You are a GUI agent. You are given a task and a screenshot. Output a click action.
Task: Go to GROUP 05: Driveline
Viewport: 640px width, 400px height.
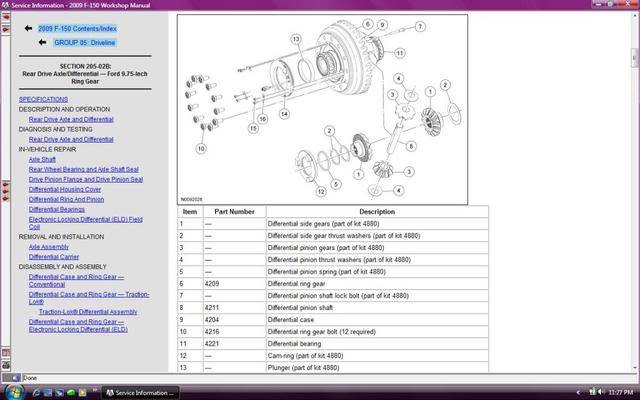(x=85, y=42)
